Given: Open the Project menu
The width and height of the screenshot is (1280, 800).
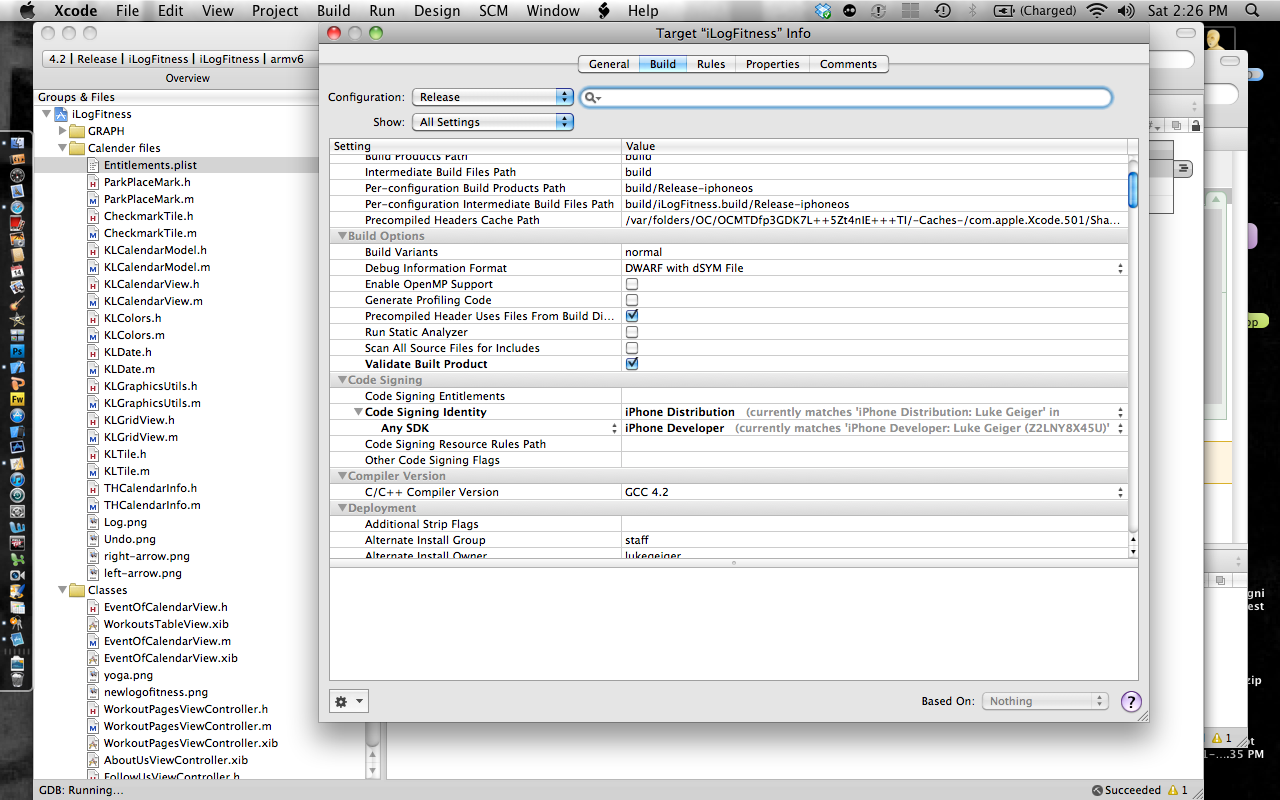Looking at the screenshot, I should (275, 11).
